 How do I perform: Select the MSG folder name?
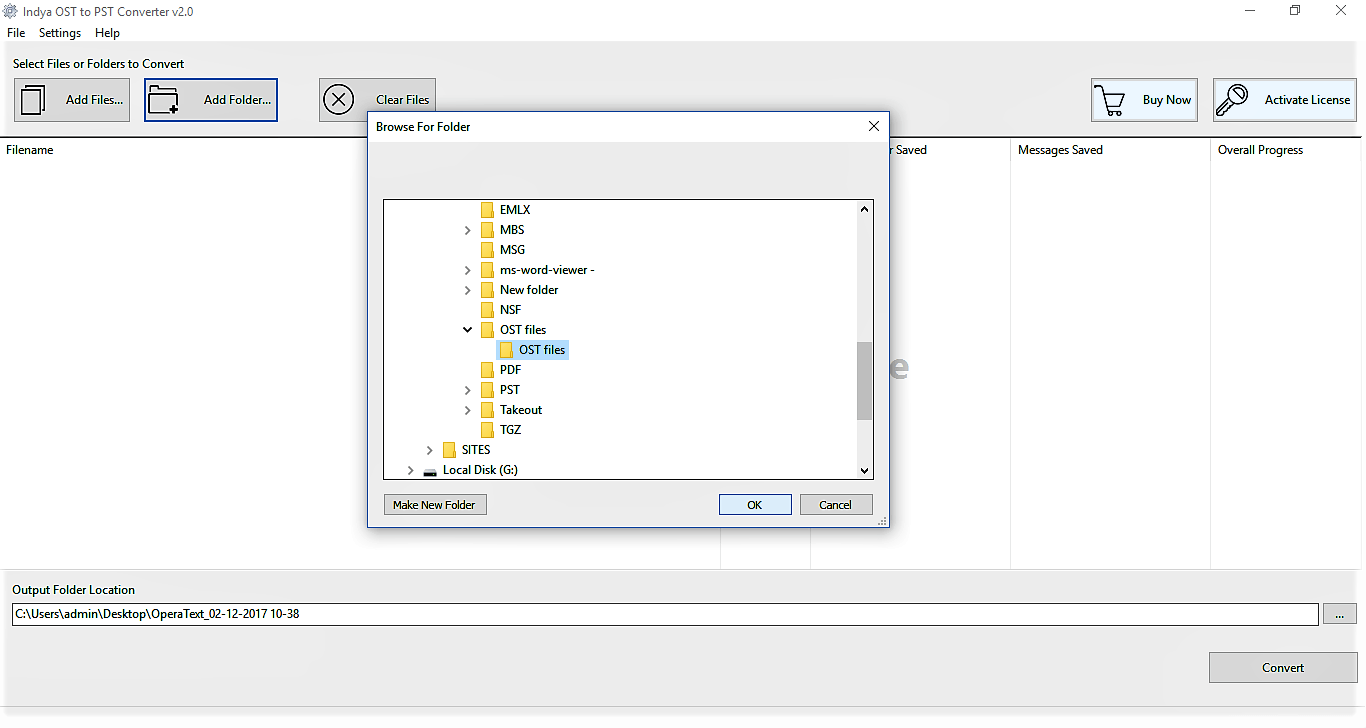pos(512,250)
